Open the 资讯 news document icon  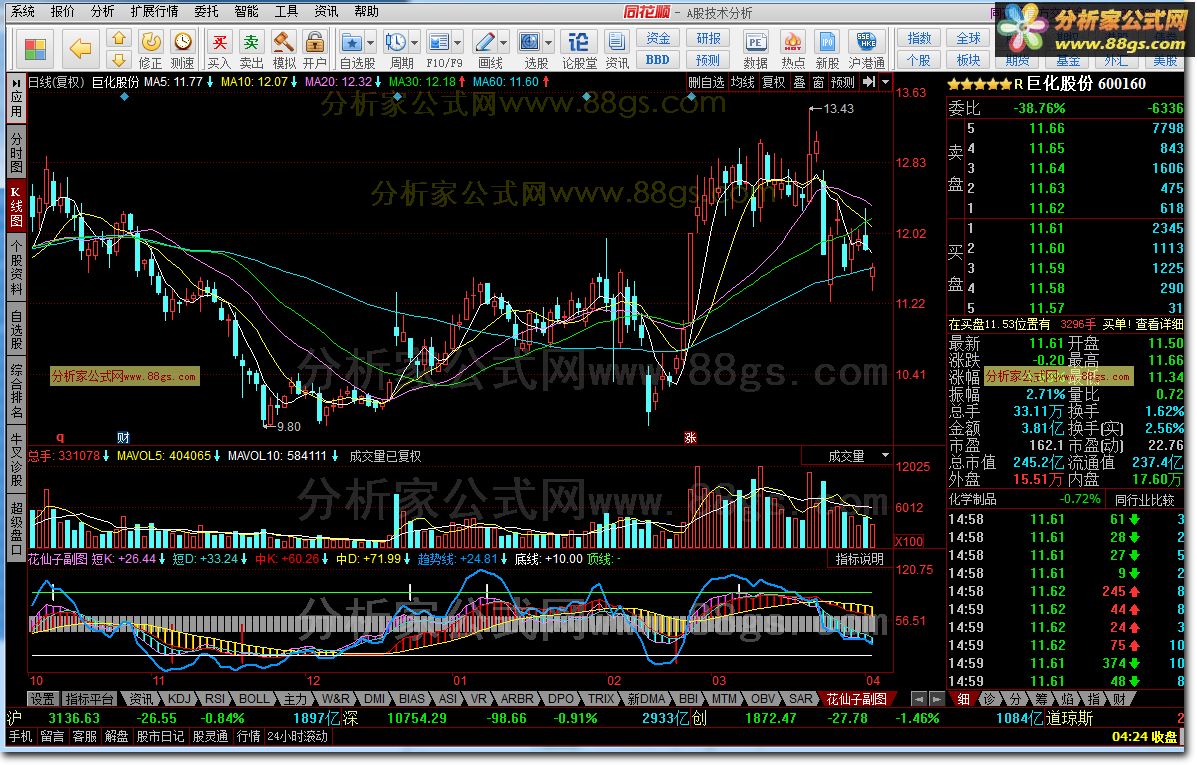tap(617, 49)
